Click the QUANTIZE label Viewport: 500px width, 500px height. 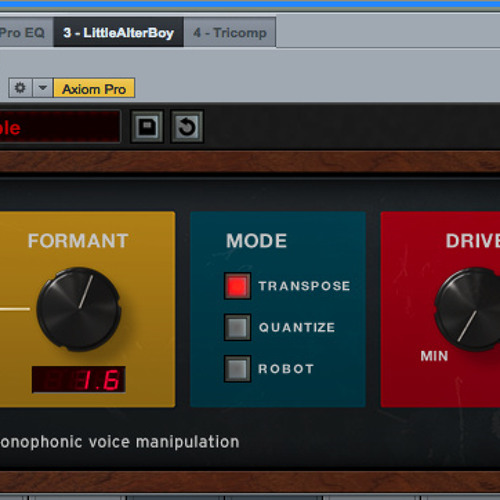(297, 327)
